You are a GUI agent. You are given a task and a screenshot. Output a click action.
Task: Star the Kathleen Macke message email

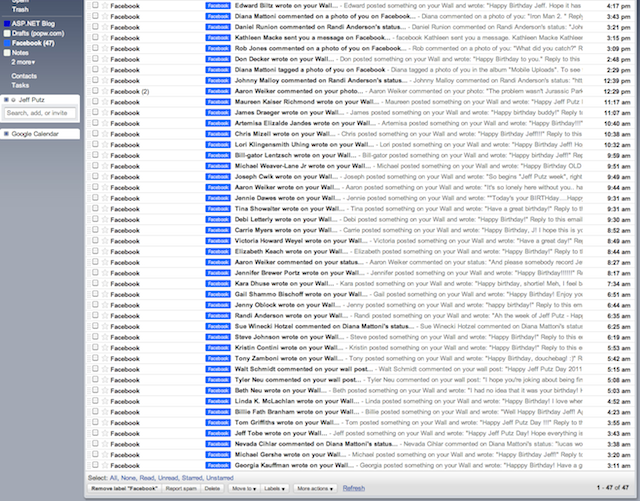105,38
